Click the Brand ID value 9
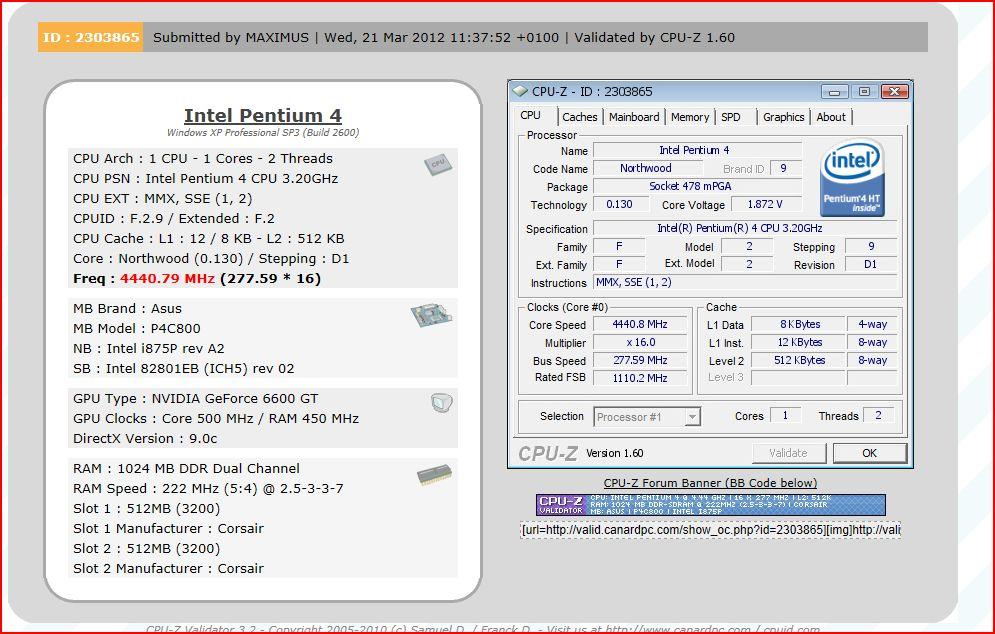Screen dimensions: 995x634 point(784,168)
